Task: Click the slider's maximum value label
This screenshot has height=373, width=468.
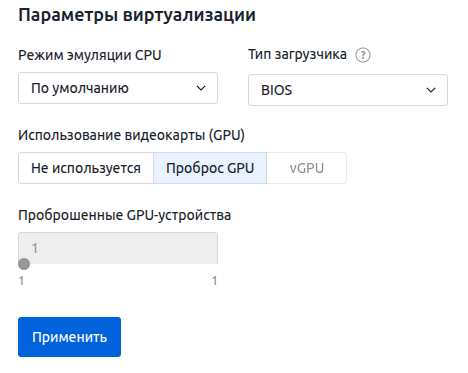Action: click(215, 281)
